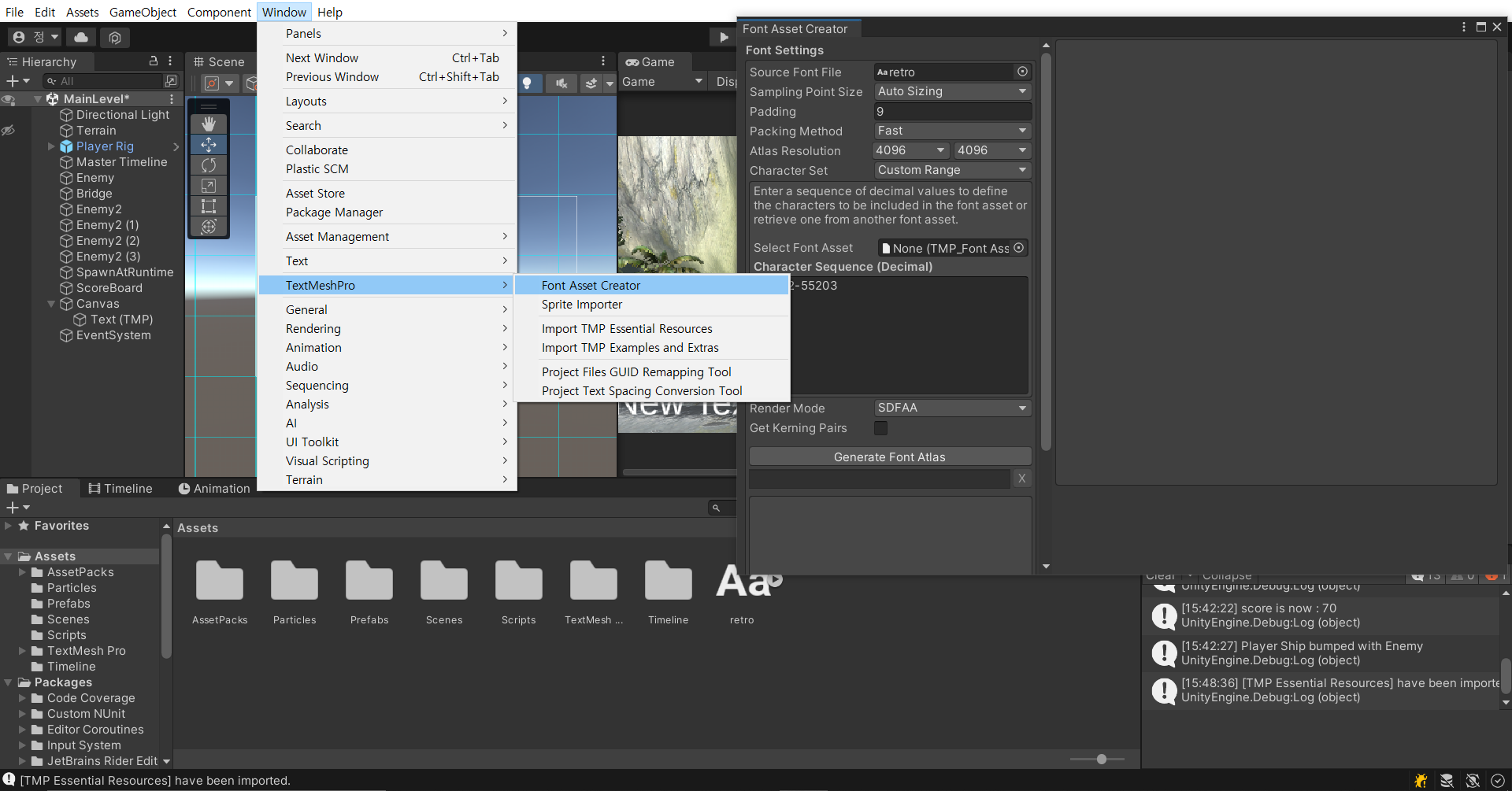Click the auto-generate lighting off icon

(x=1473, y=781)
